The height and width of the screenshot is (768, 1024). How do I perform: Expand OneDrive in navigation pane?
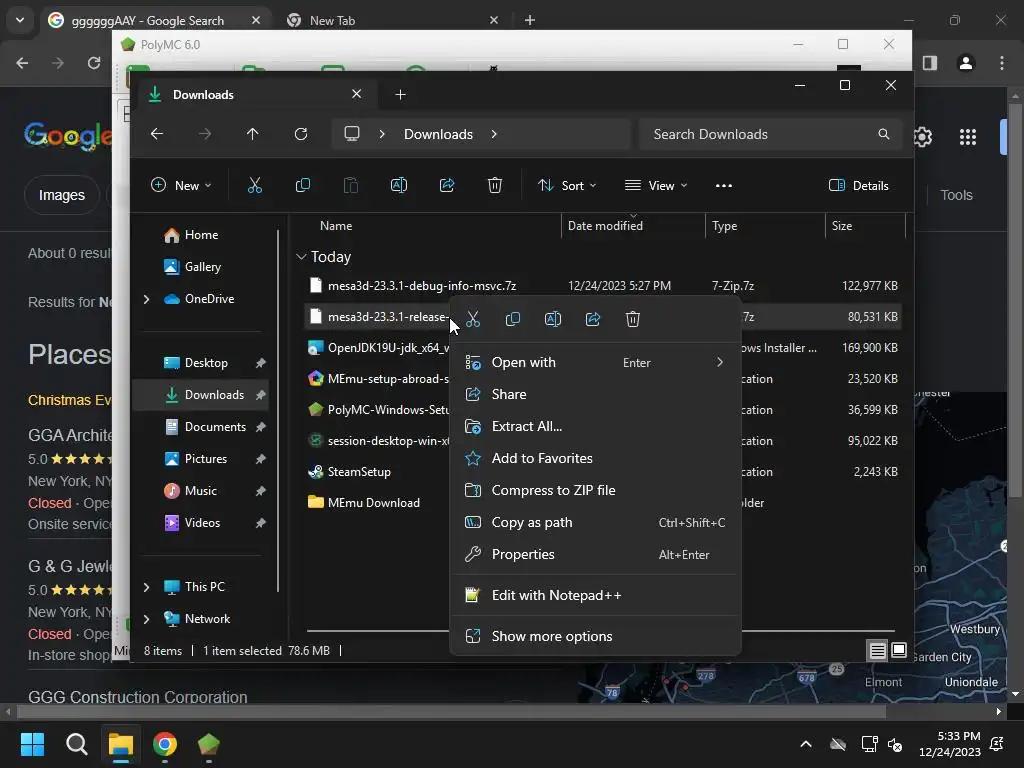pos(146,299)
